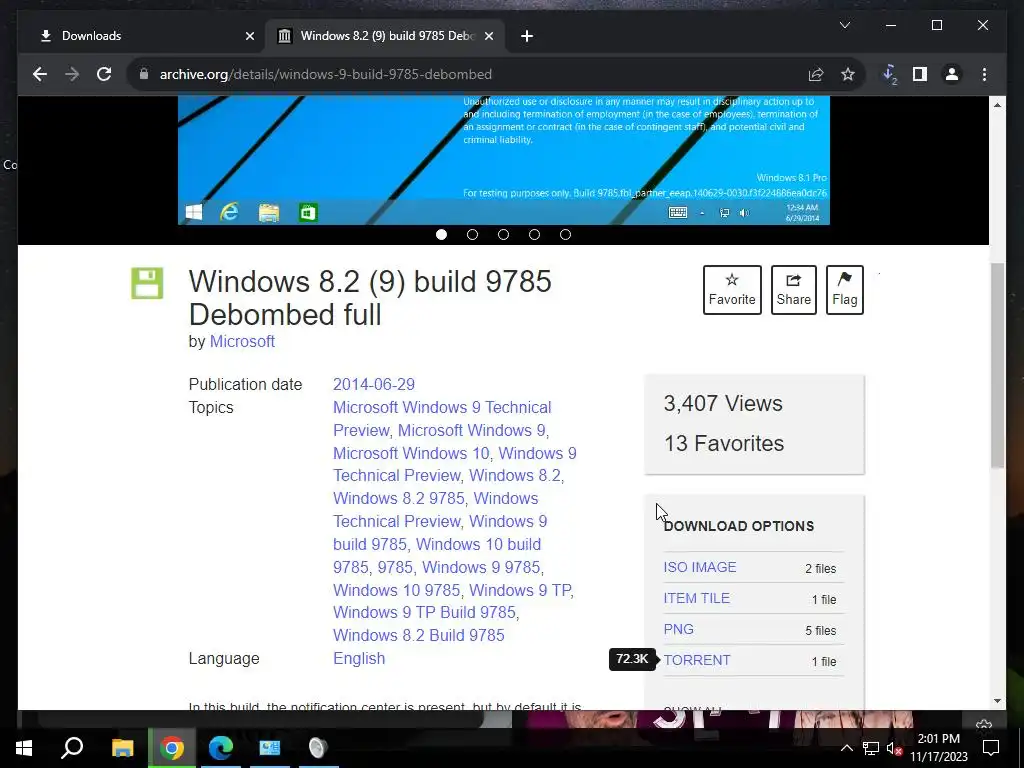Launch Microsoft Edge from the taskbar
The height and width of the screenshot is (768, 1024).
[x=221, y=748]
